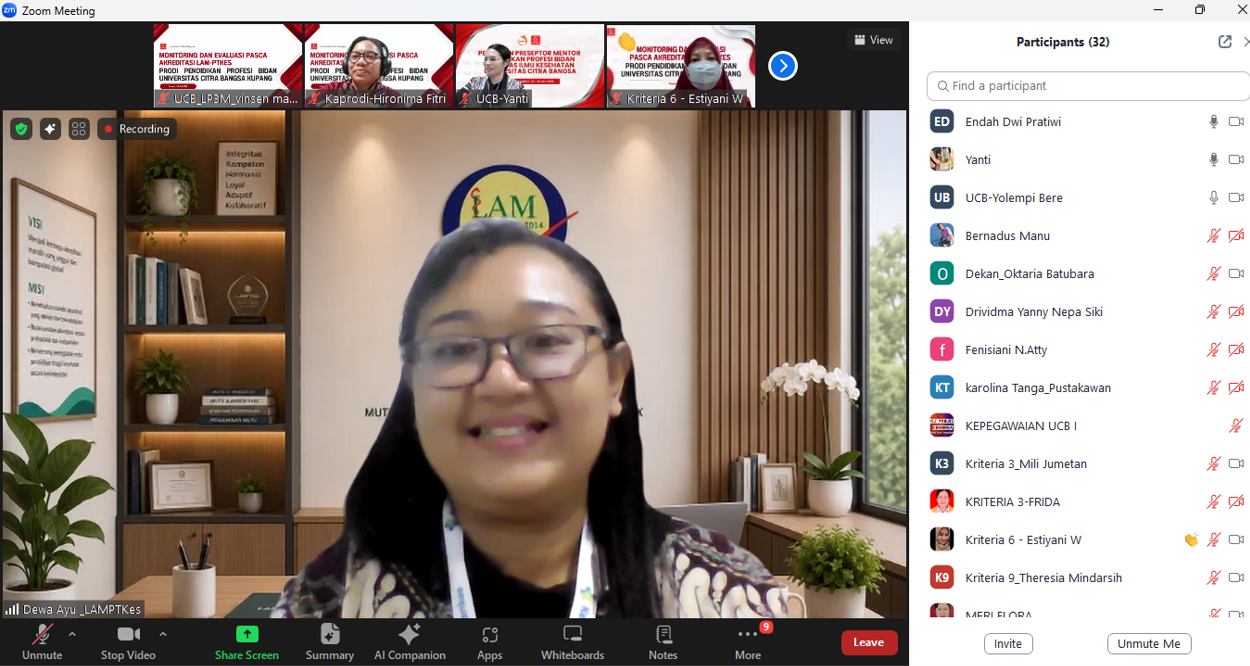The height and width of the screenshot is (666, 1250).
Task: Click the Unmute Me button
Action: tap(1149, 644)
